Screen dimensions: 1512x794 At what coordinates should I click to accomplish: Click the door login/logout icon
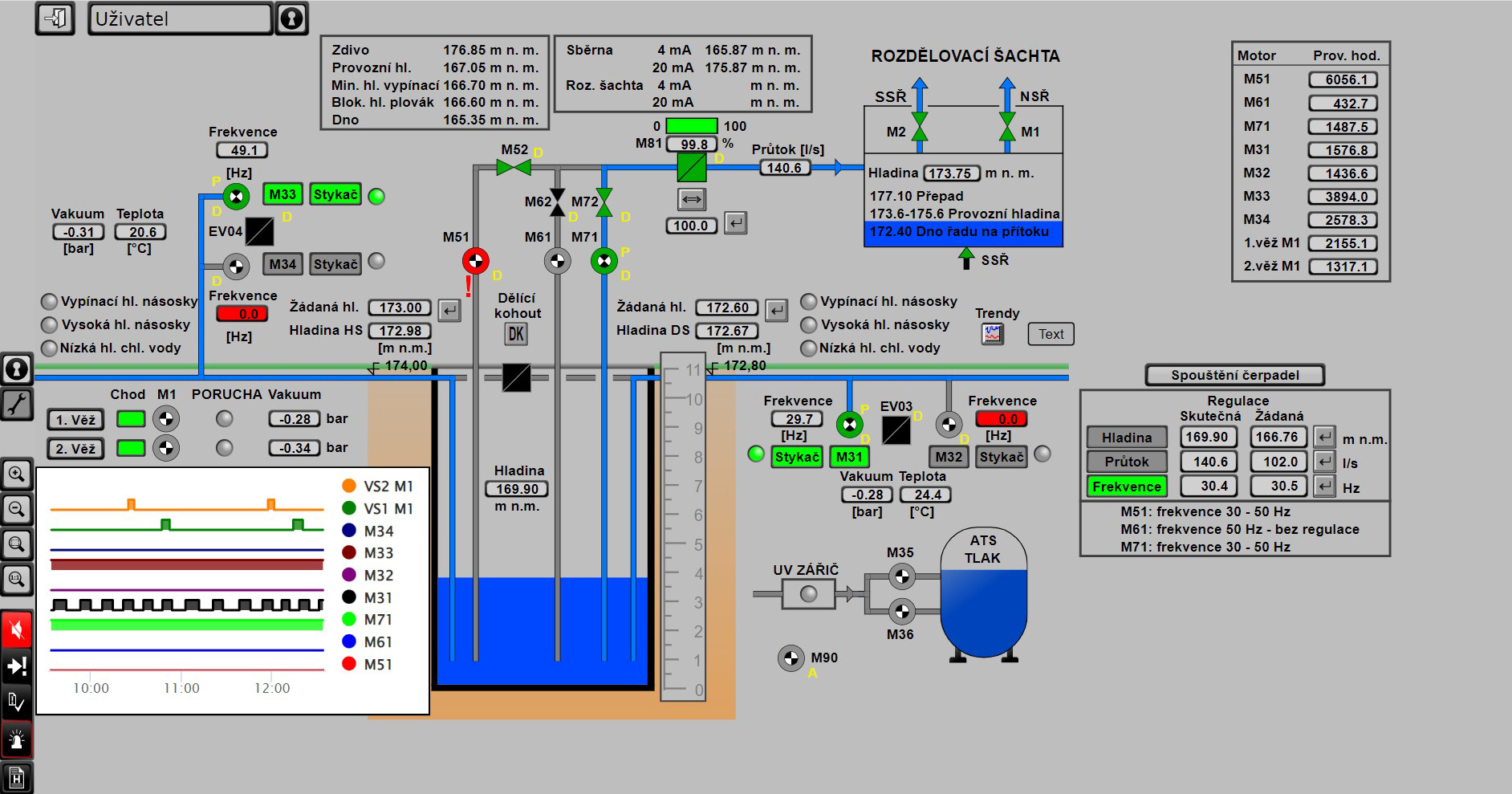click(x=55, y=18)
